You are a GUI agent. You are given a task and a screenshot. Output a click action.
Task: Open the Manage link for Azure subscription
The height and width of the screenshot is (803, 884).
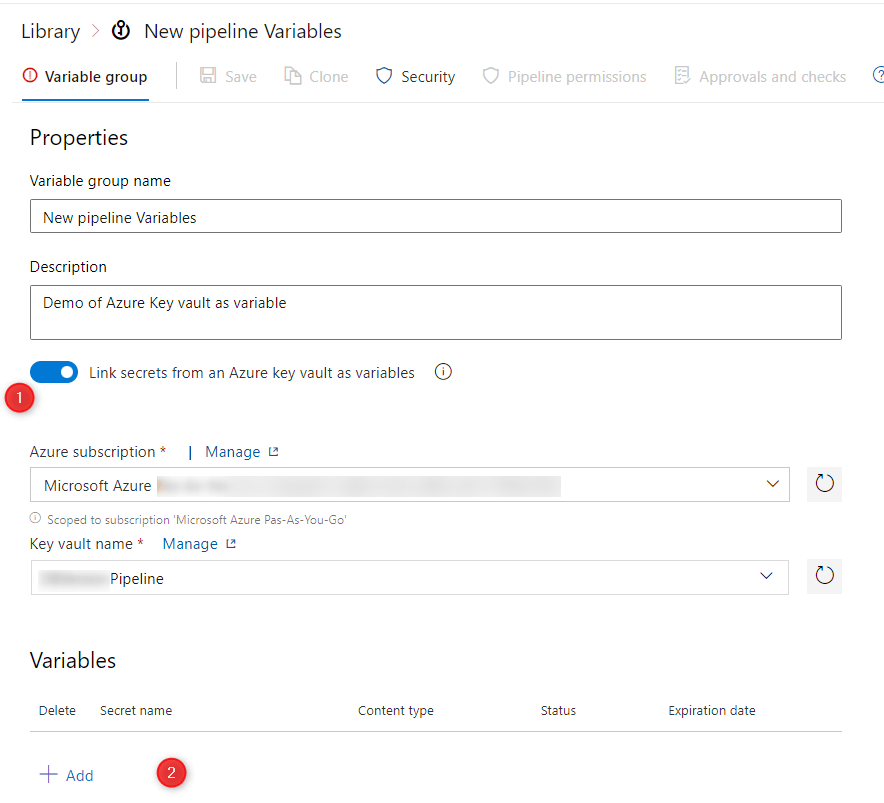pos(242,452)
